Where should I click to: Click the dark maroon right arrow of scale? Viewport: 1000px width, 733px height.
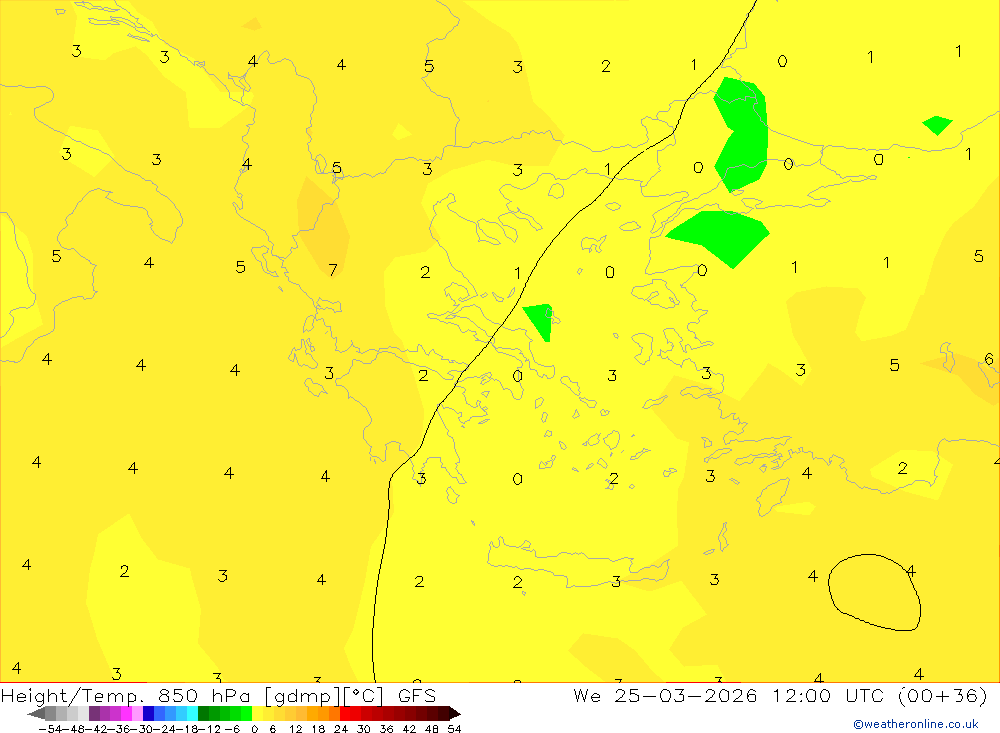[455, 714]
